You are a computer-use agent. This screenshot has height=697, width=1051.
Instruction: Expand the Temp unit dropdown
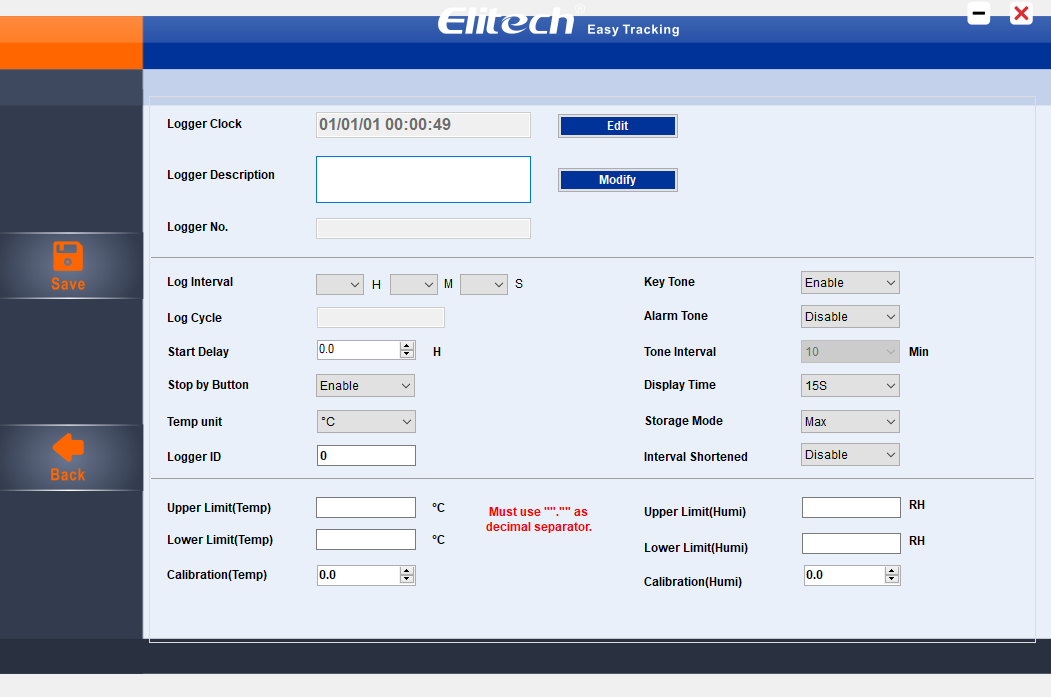coord(365,422)
